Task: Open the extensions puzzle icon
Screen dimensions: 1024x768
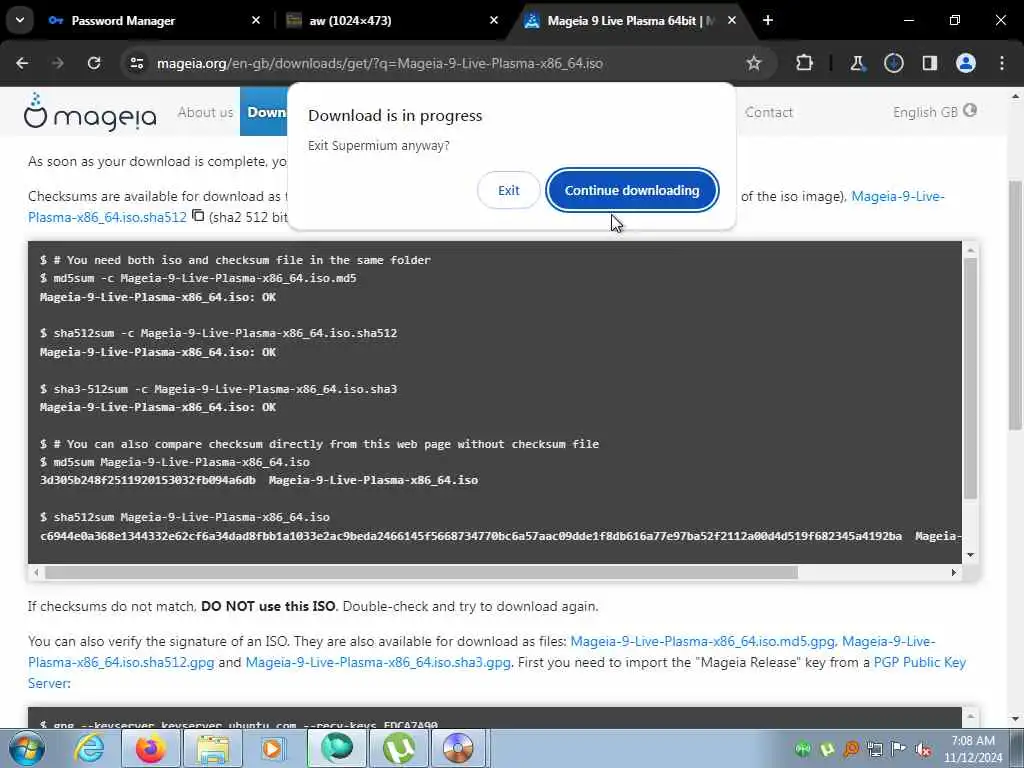Action: (805, 63)
